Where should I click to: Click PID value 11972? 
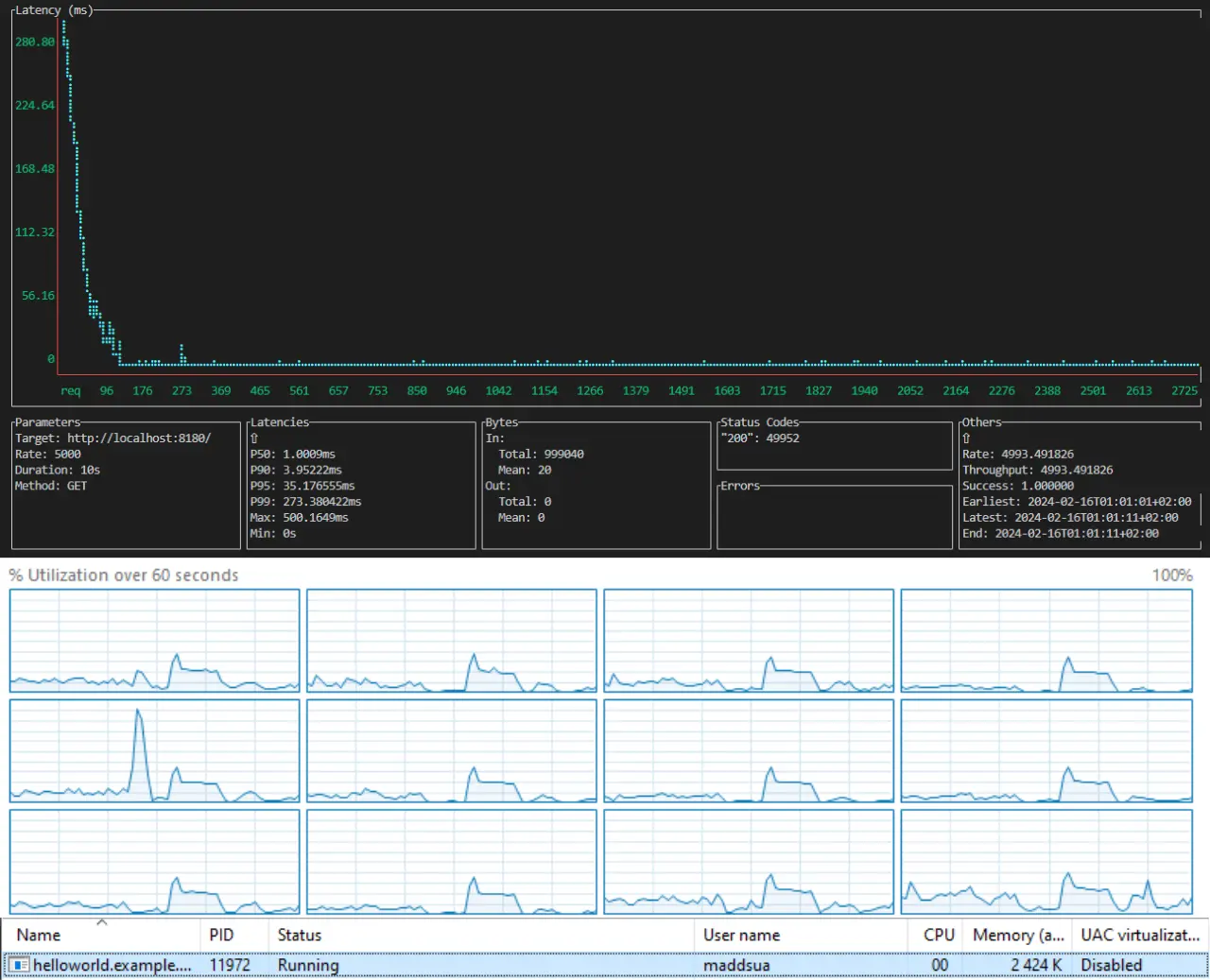pyautogui.click(x=230, y=965)
